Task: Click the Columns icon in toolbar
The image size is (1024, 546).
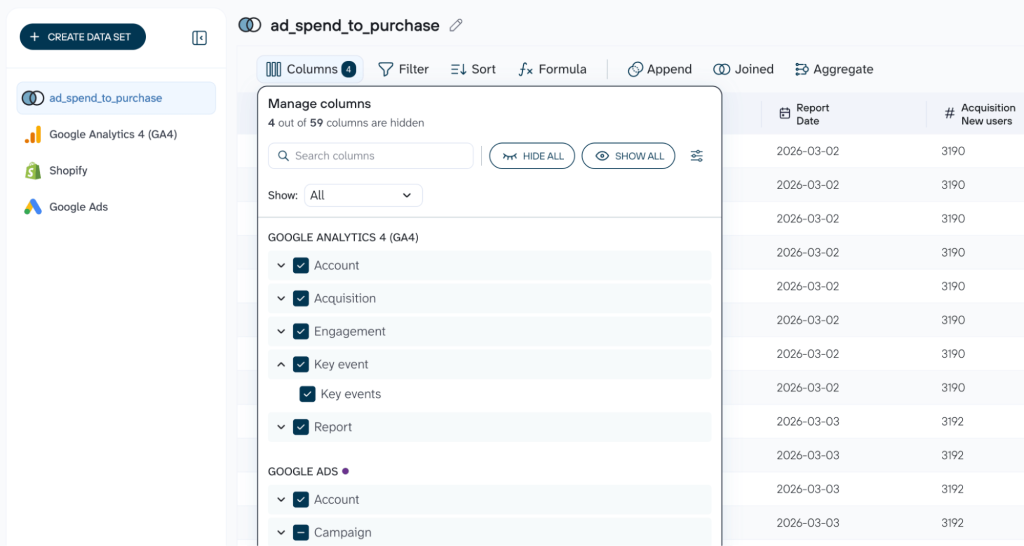Action: point(274,69)
